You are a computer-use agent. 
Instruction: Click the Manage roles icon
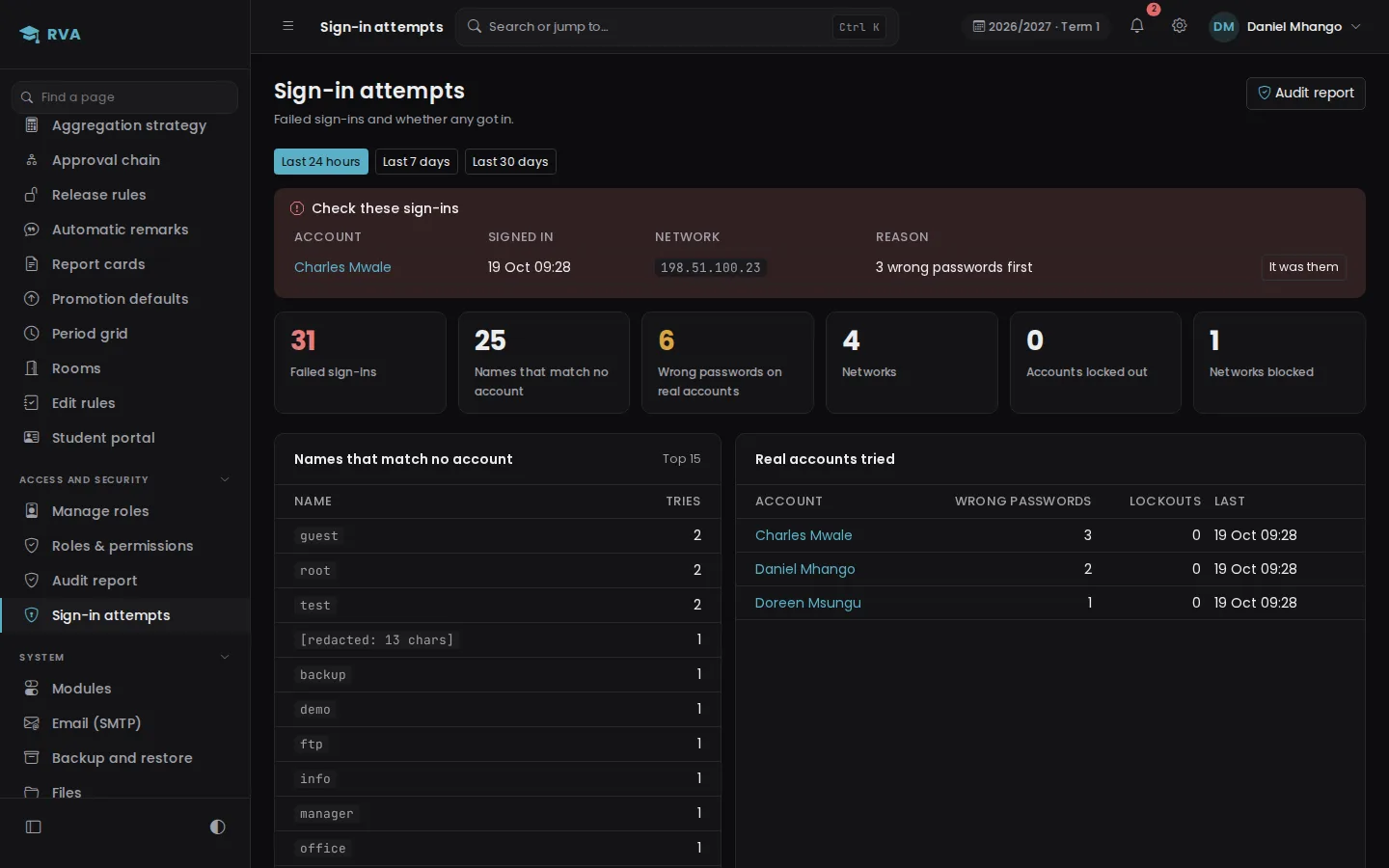pos(32,511)
